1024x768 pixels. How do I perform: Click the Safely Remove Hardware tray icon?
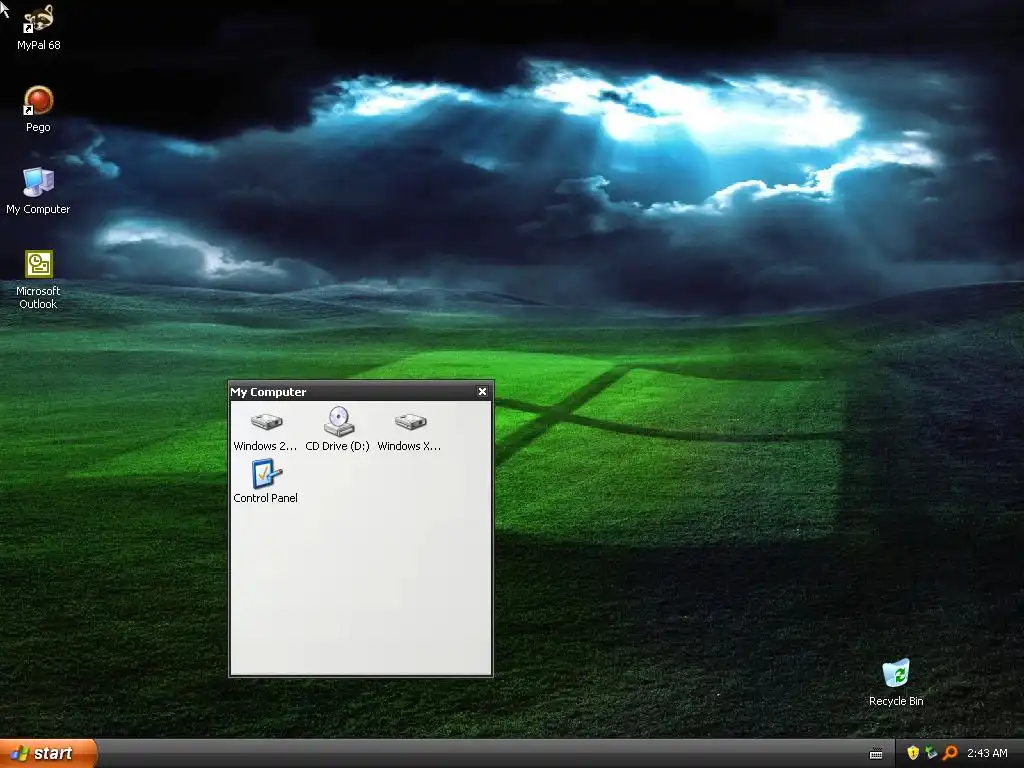click(931, 753)
